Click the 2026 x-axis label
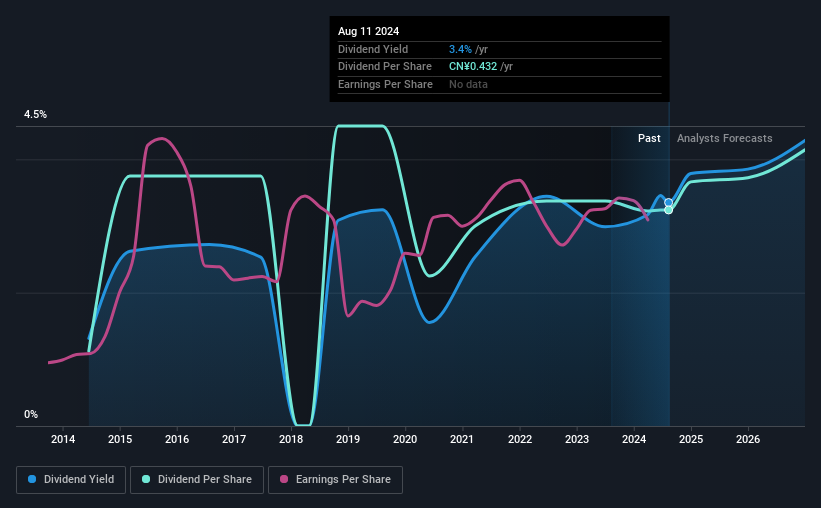821x508 pixels. 748,439
